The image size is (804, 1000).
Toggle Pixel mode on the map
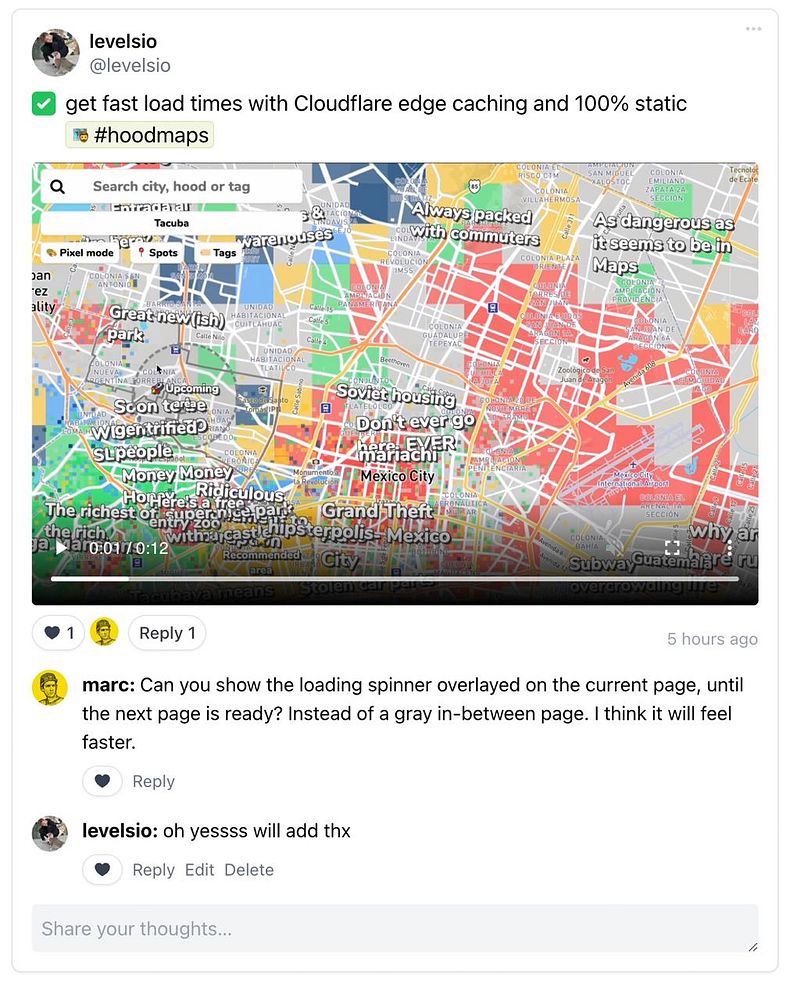coord(80,253)
